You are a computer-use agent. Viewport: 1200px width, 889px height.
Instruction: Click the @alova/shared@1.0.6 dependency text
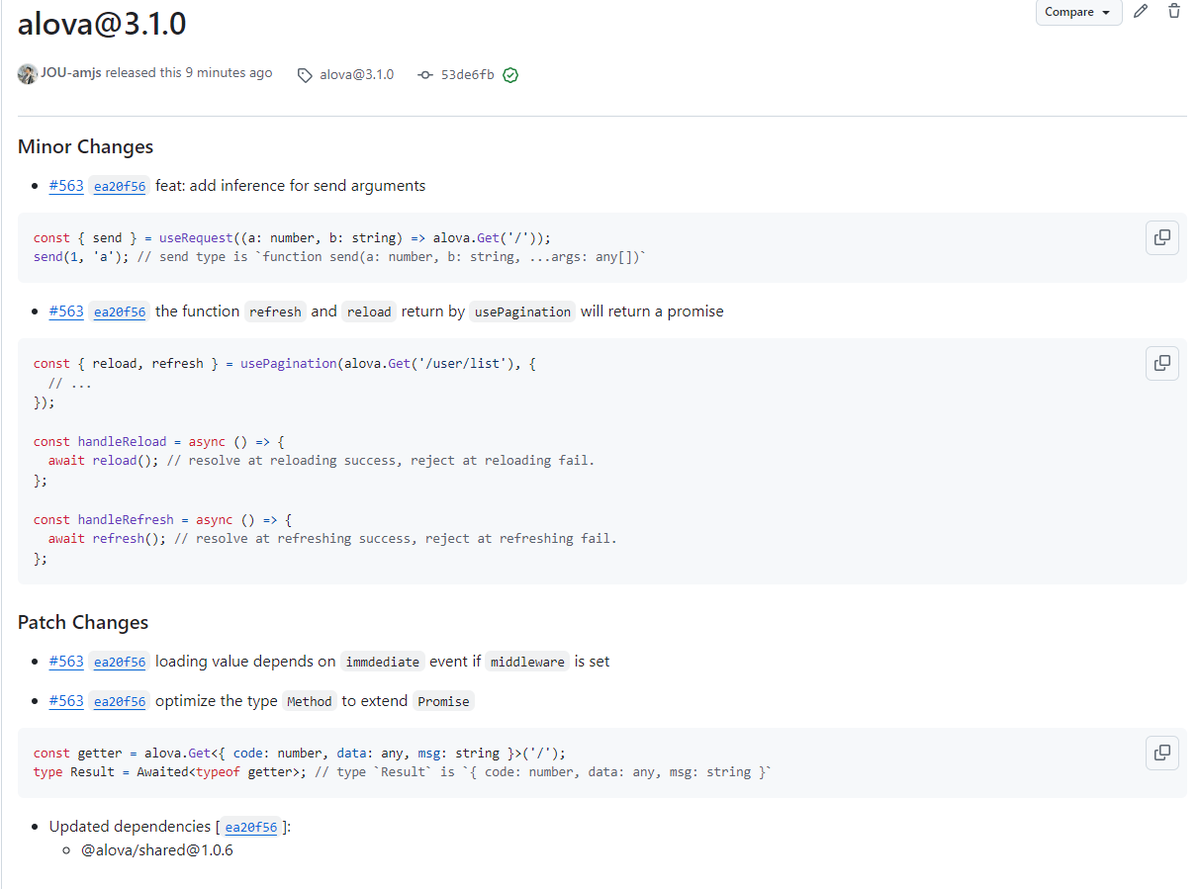tap(157, 850)
